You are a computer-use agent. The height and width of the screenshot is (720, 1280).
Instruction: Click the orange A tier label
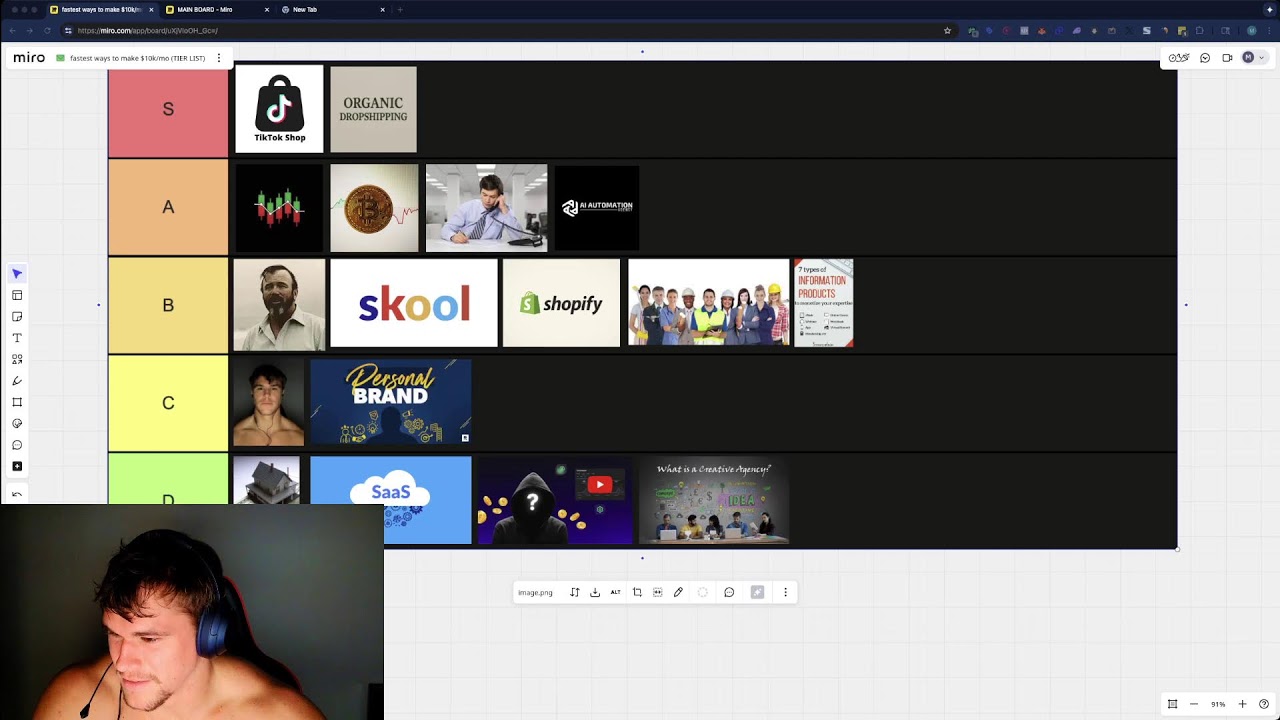click(168, 207)
